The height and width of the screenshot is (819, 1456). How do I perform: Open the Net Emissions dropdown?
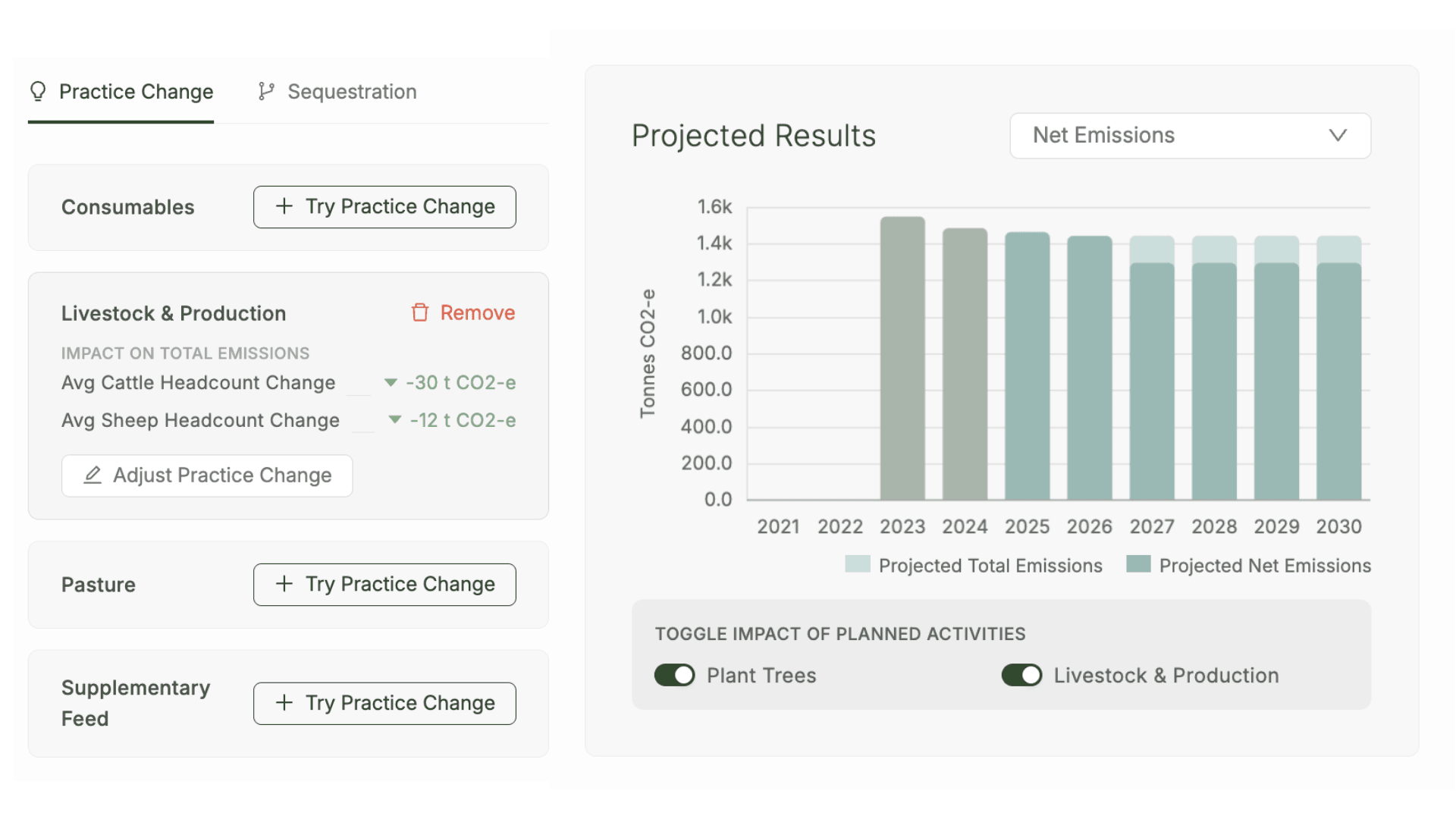[x=1189, y=136]
